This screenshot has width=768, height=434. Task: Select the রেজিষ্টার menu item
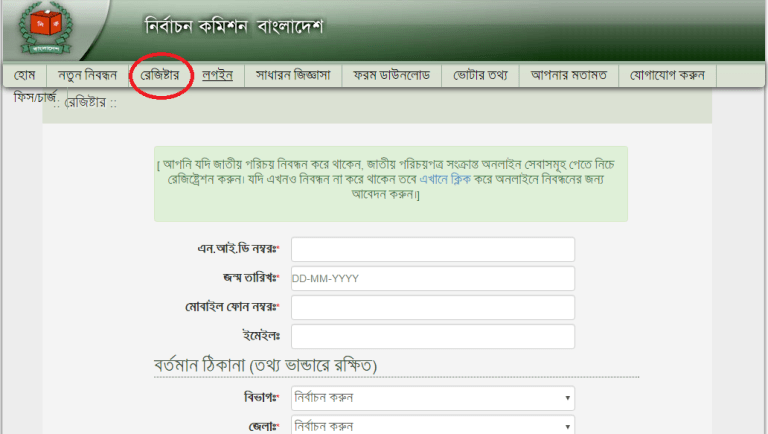160,75
